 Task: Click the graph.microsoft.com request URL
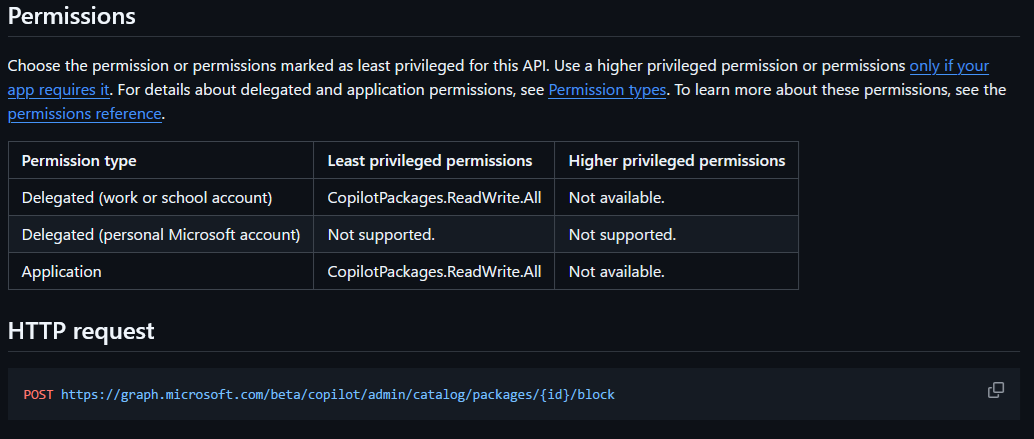[x=338, y=395]
